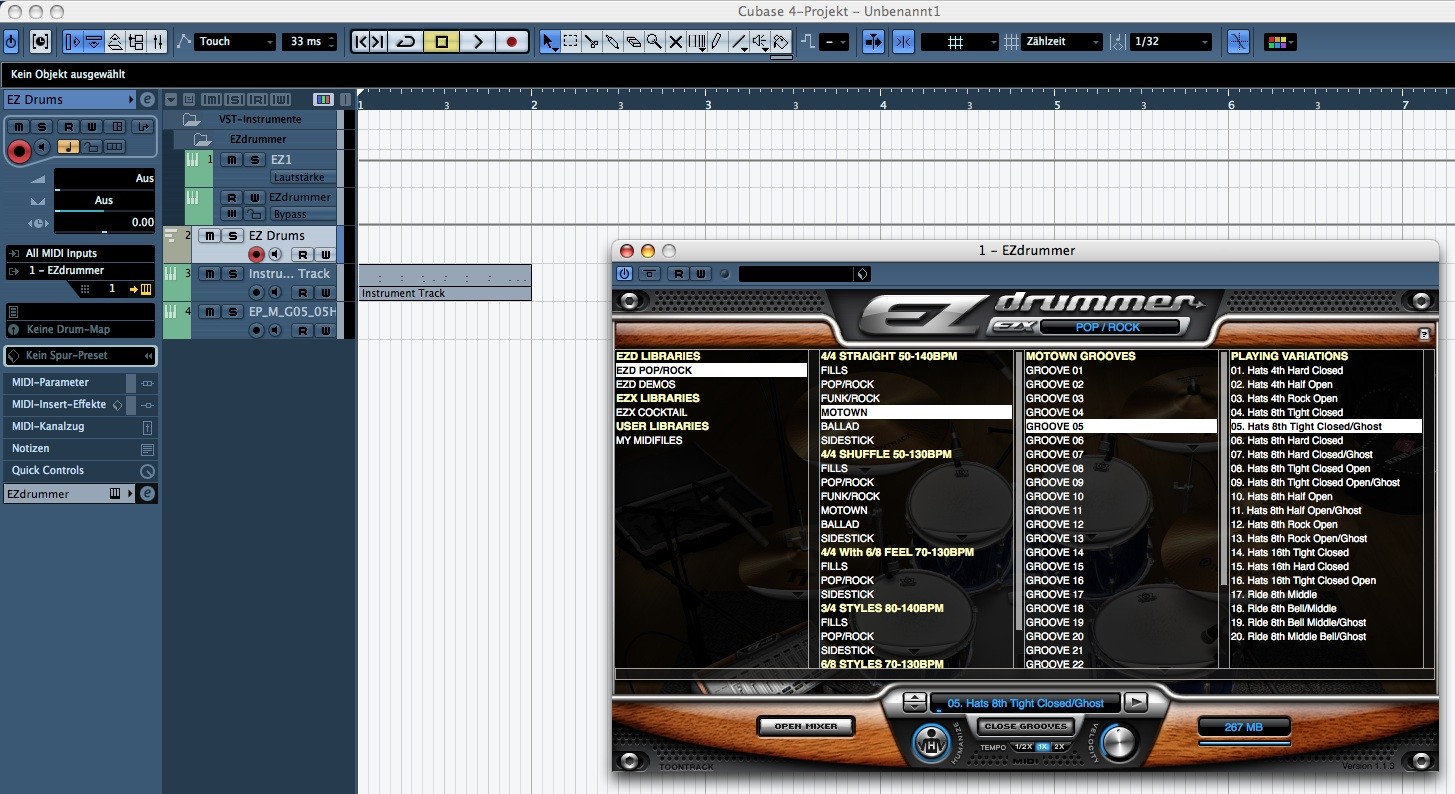Image resolution: width=1455 pixels, height=794 pixels.
Task: Select the Play speaker tool
Action: [x=760, y=42]
